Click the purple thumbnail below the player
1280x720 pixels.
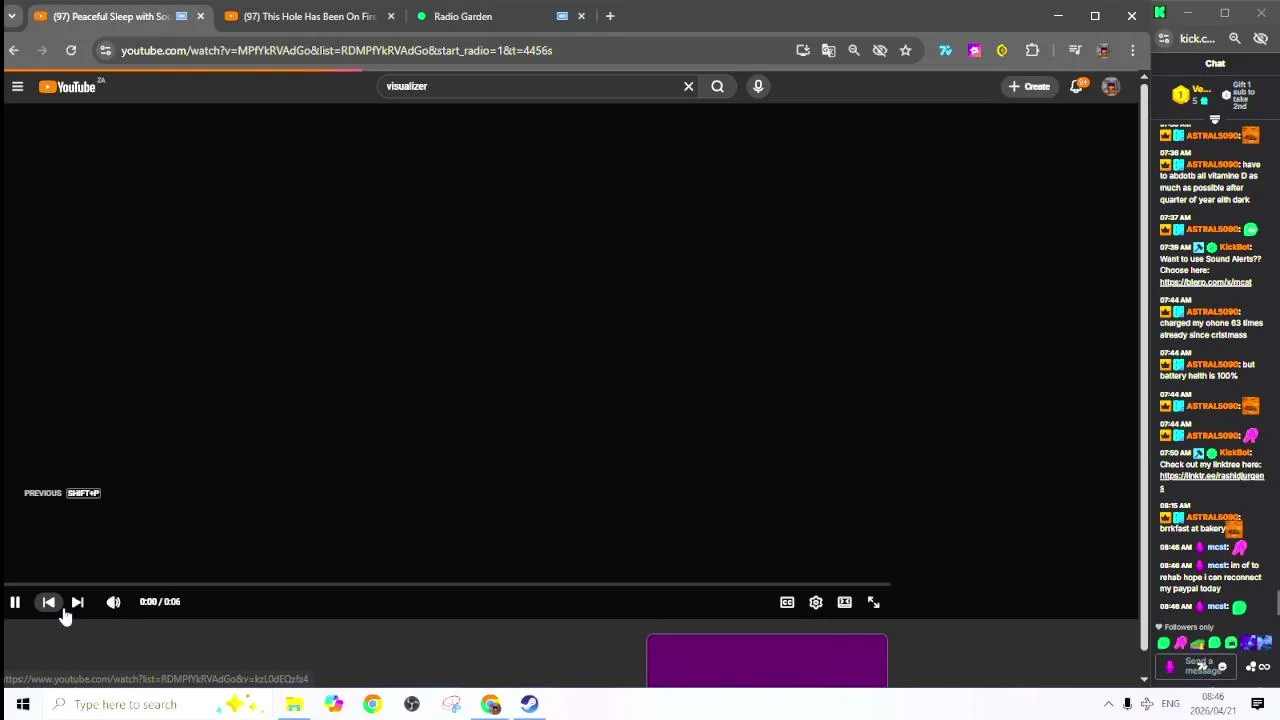click(767, 661)
